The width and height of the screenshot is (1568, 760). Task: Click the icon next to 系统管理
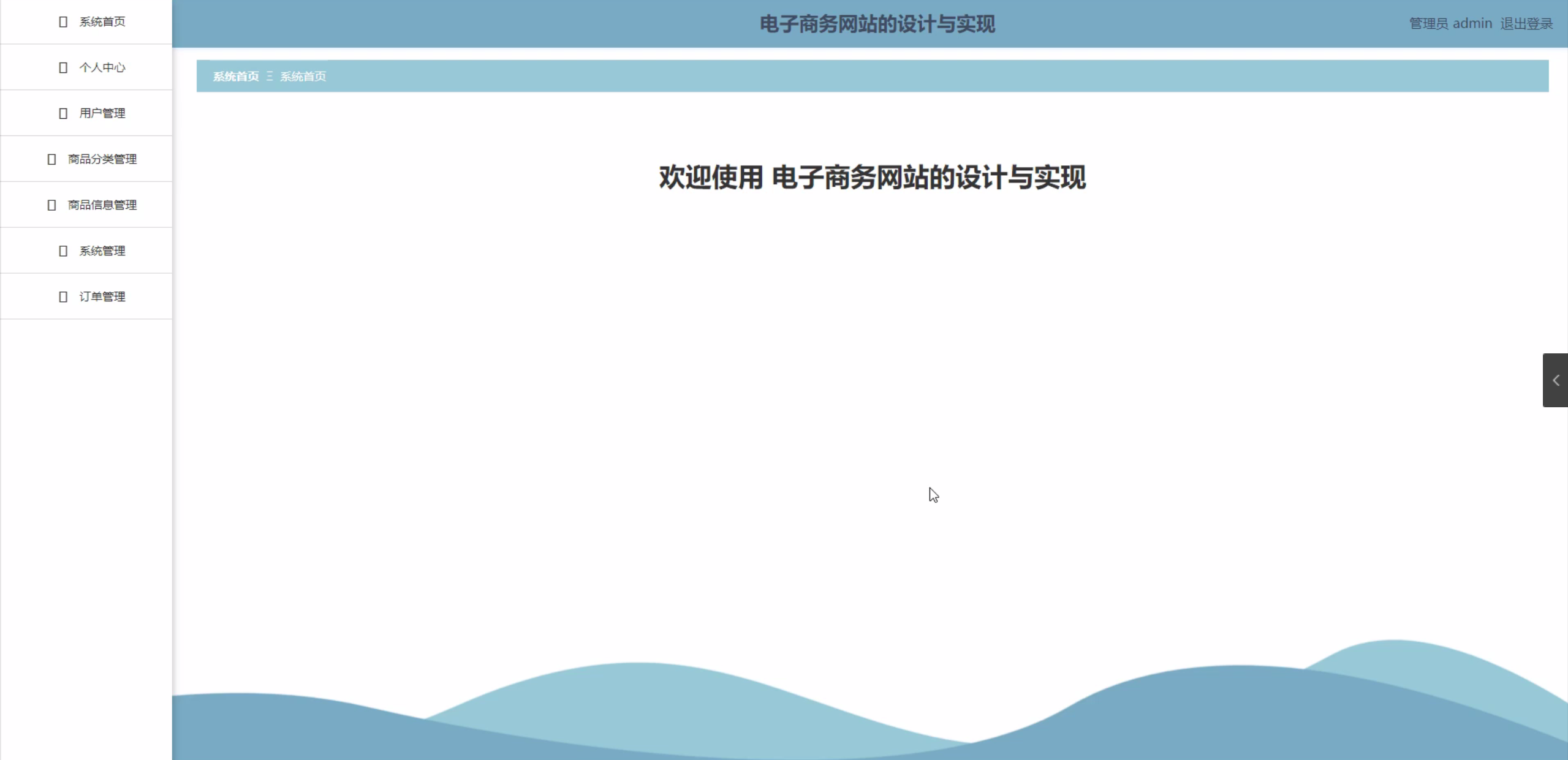62,251
